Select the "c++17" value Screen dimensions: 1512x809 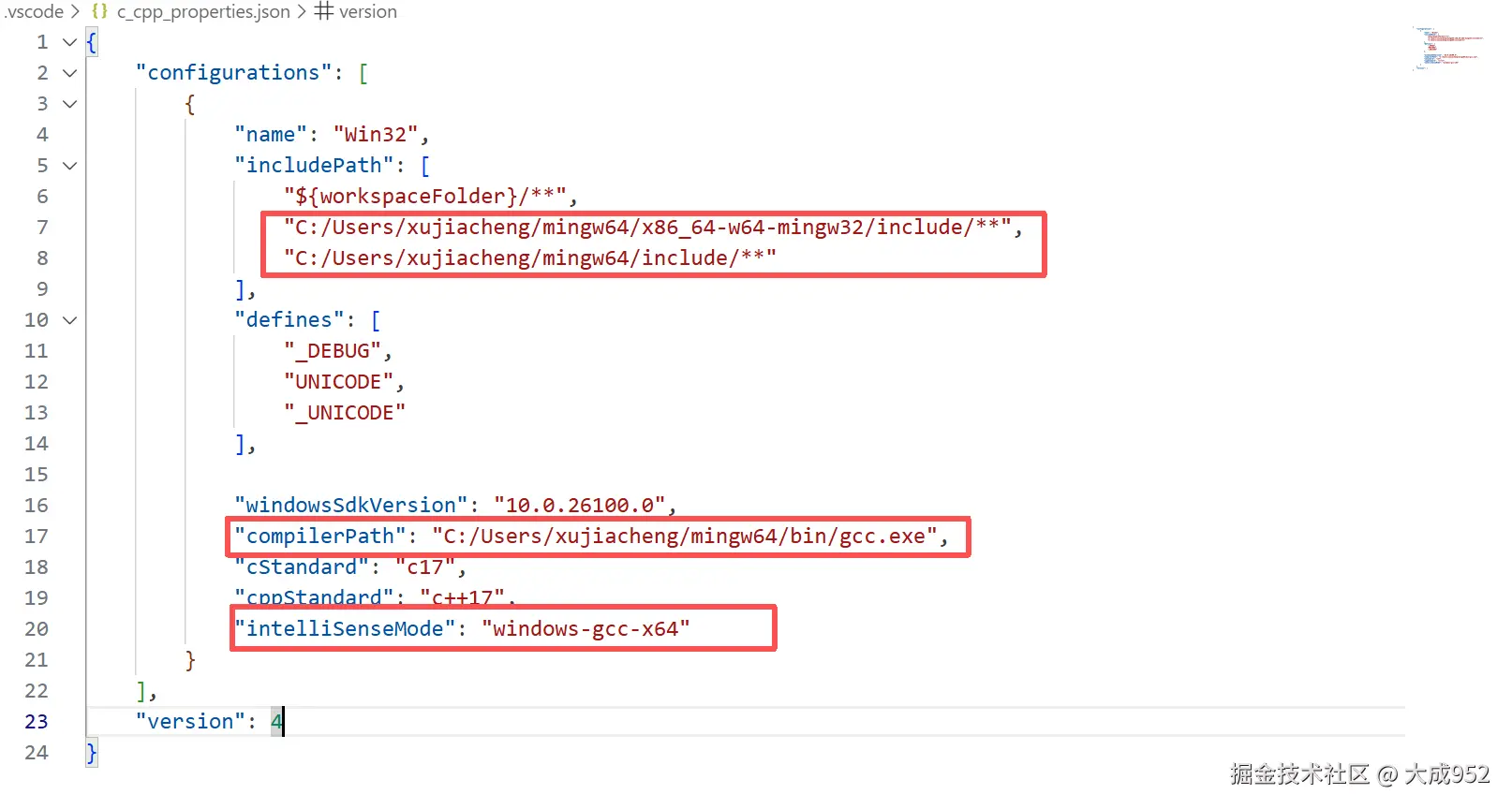[x=463, y=597]
